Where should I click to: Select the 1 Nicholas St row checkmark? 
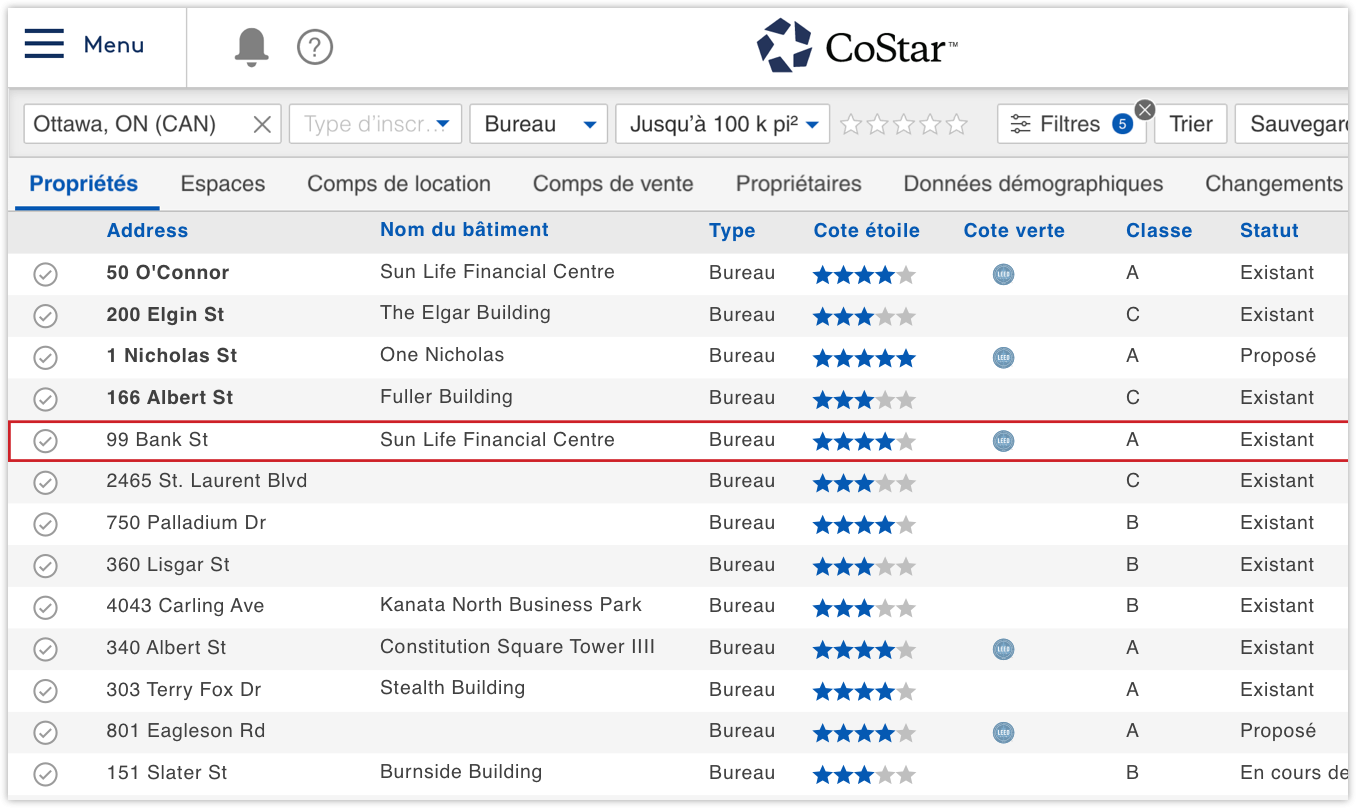(45, 357)
